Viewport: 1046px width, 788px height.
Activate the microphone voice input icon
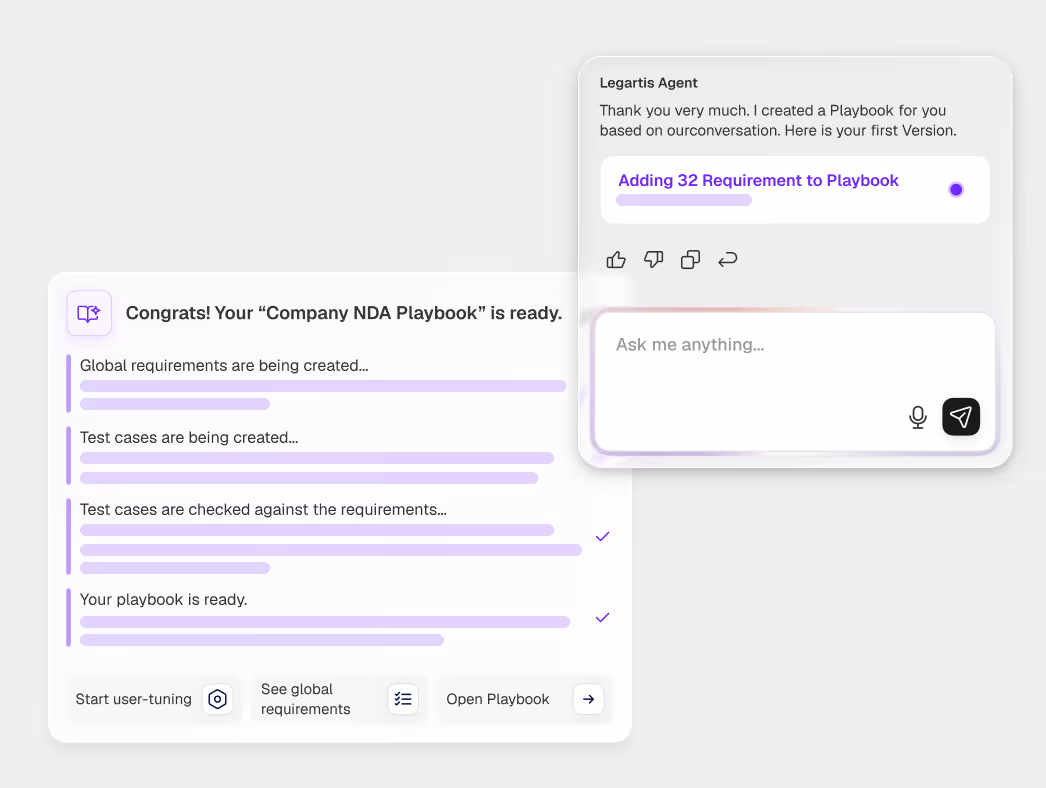pyautogui.click(x=918, y=417)
